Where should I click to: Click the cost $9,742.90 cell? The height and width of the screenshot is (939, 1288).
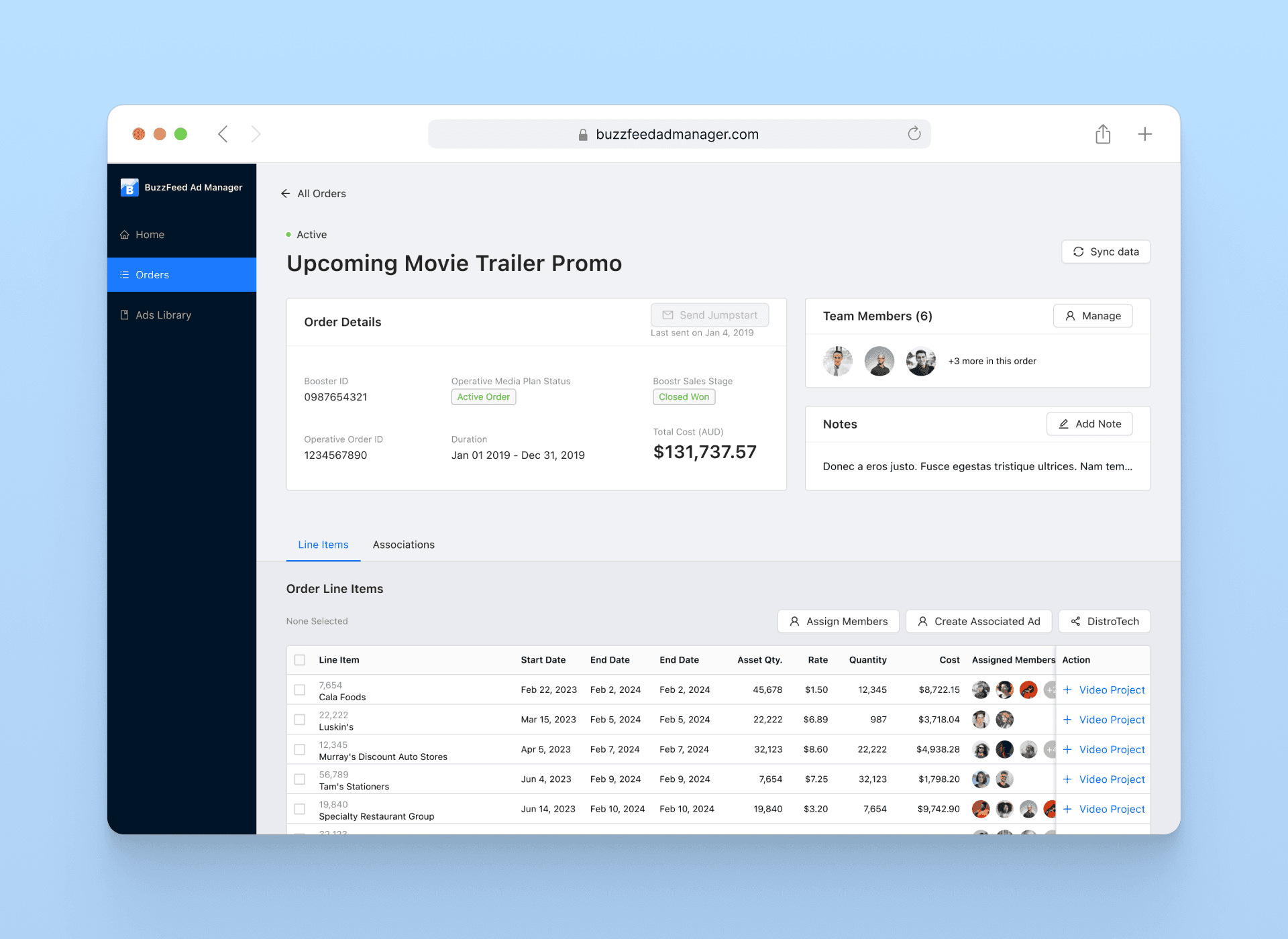point(938,810)
